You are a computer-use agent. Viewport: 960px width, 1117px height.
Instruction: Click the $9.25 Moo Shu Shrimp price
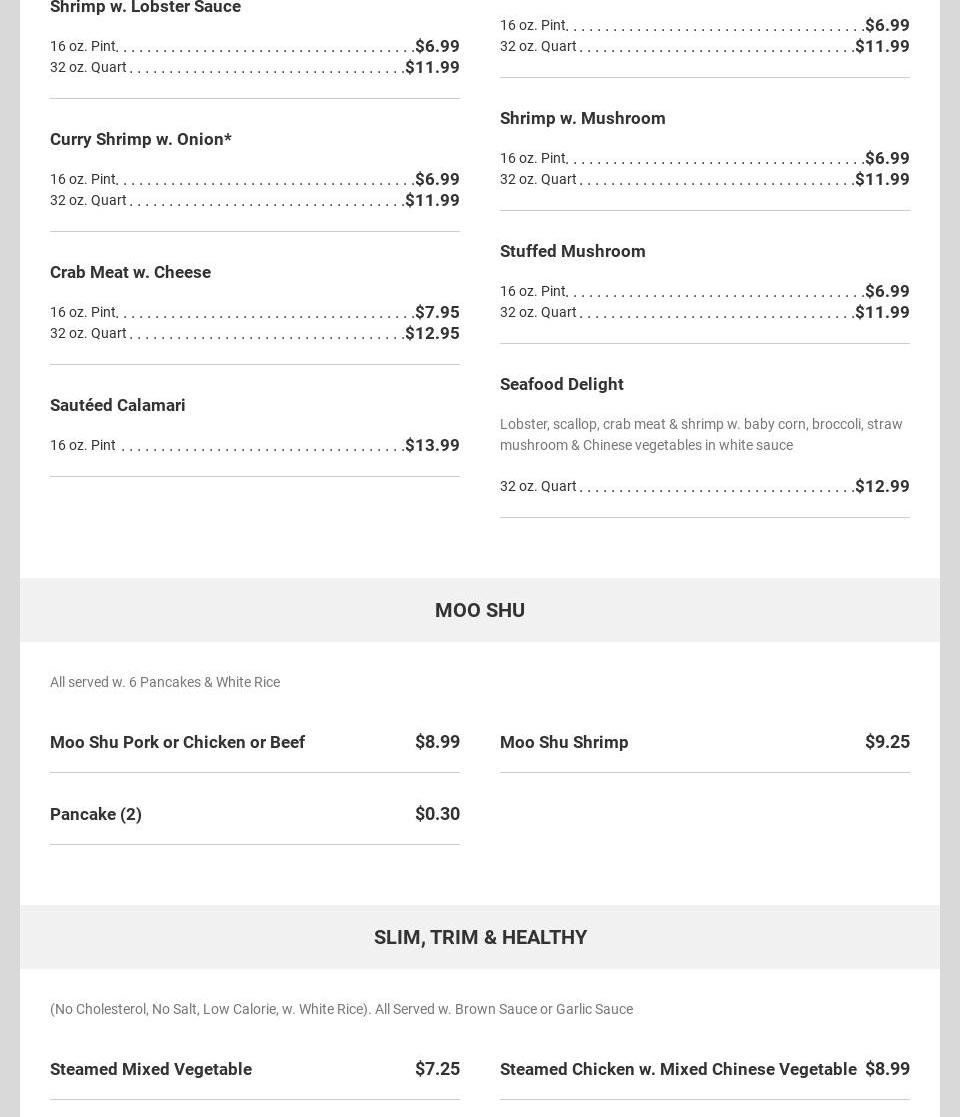point(887,742)
